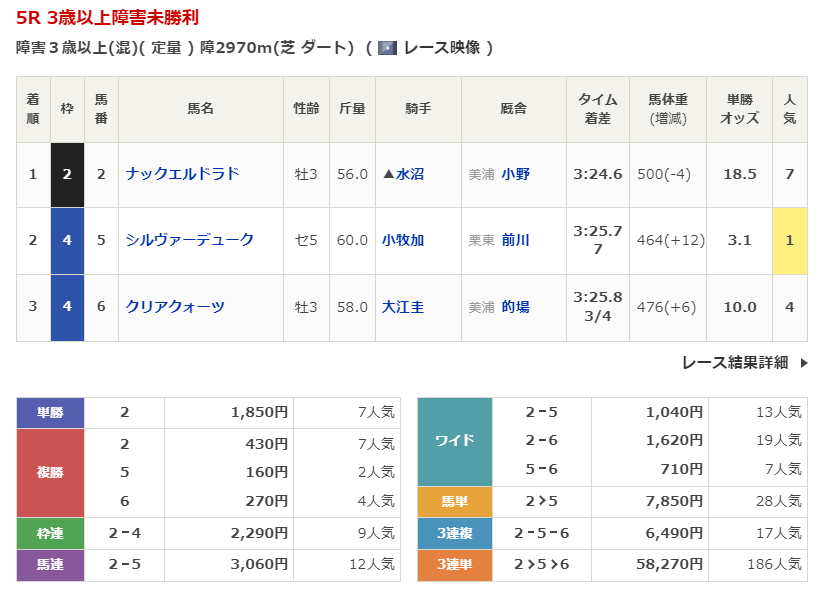This screenshot has height=589, width=823.
Task: Select the 単勝 payout label
Action: (50, 412)
